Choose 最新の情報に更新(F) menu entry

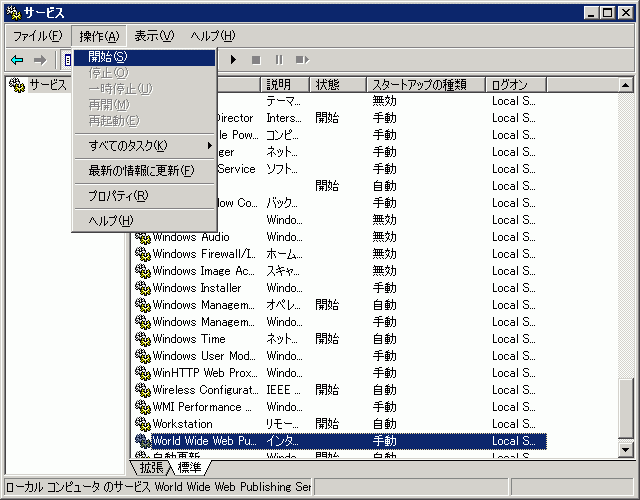coord(144,171)
